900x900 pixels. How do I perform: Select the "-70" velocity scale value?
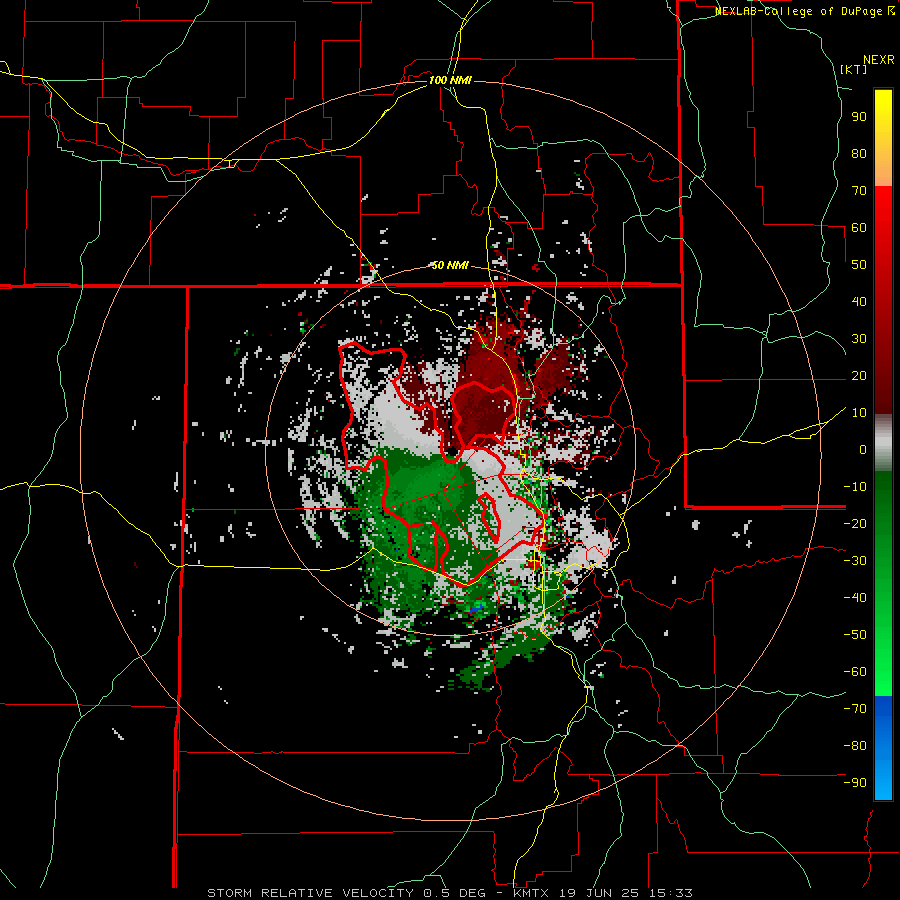click(855, 709)
